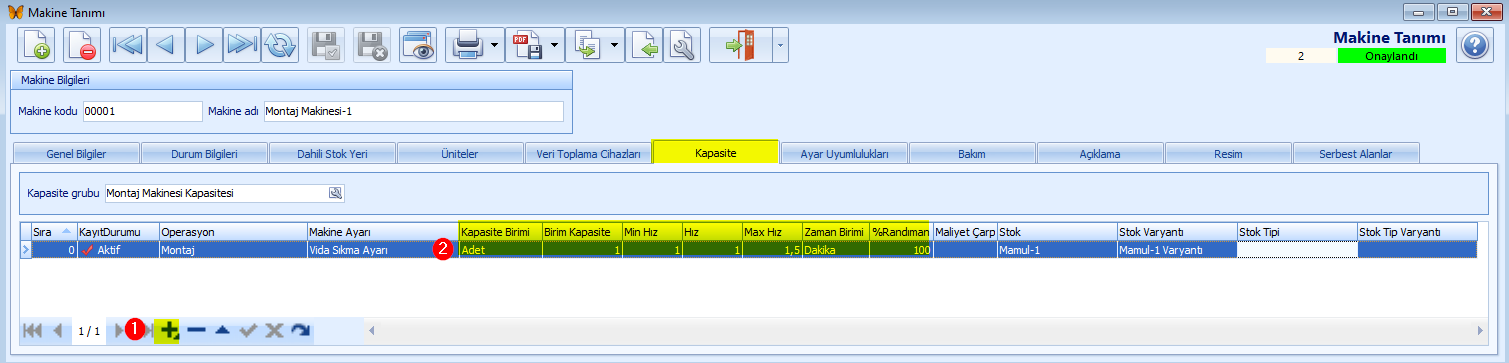Open the Durum Bilgileri tab
Image resolution: width=1509 pixels, height=363 pixels.
tap(204, 153)
